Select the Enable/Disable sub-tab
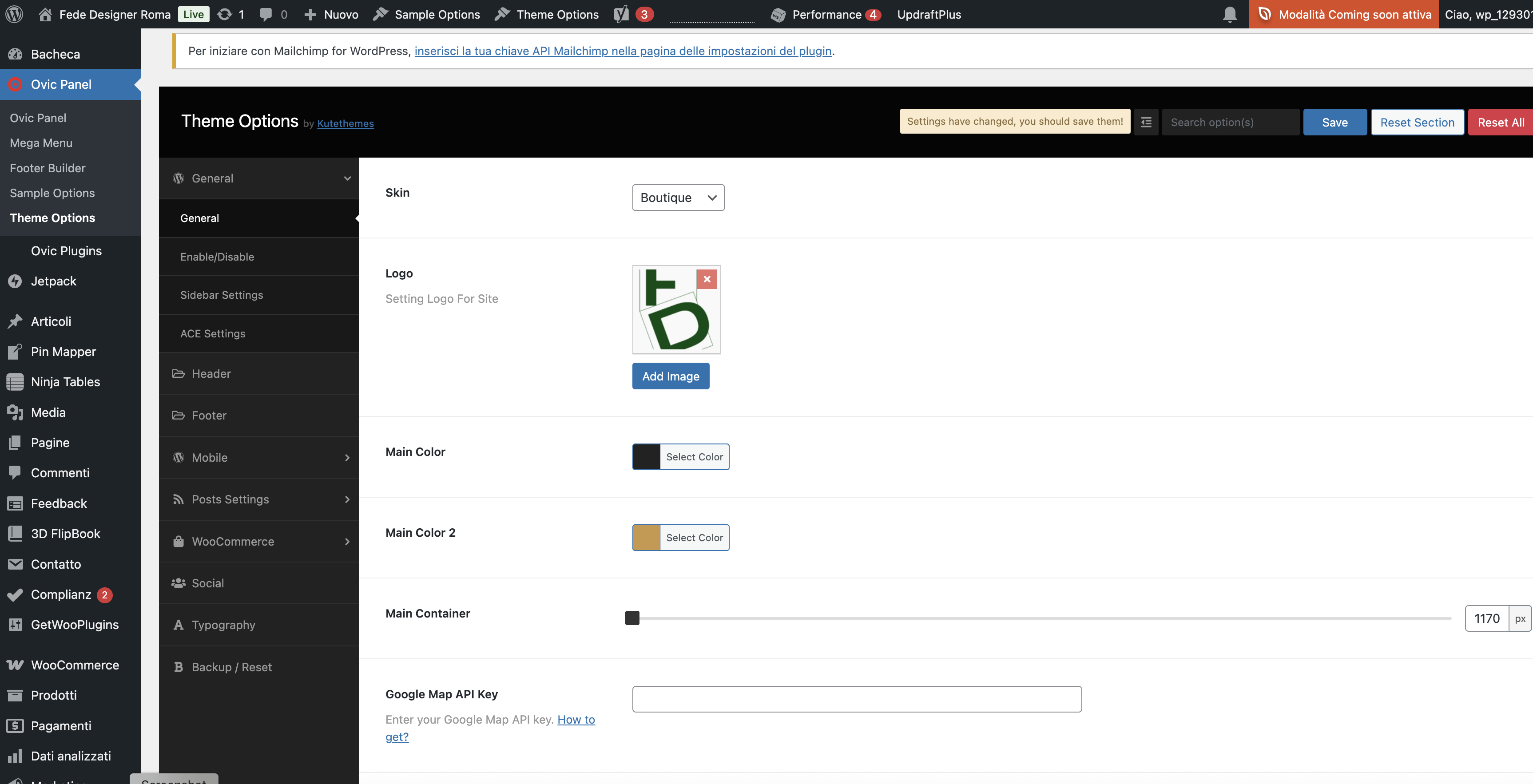The width and height of the screenshot is (1533, 784). pos(259,257)
